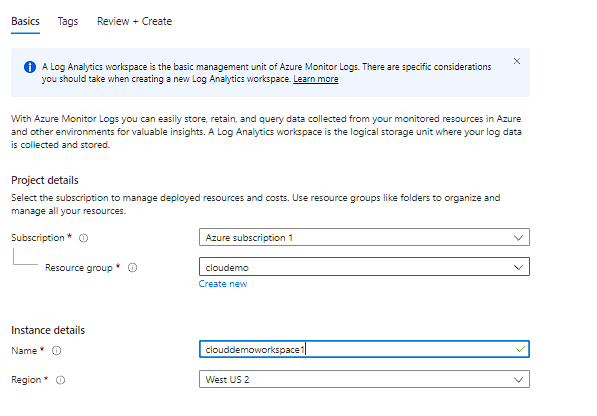The image size is (597, 416).
Task: Click into the workspace Name input field
Action: [364, 349]
